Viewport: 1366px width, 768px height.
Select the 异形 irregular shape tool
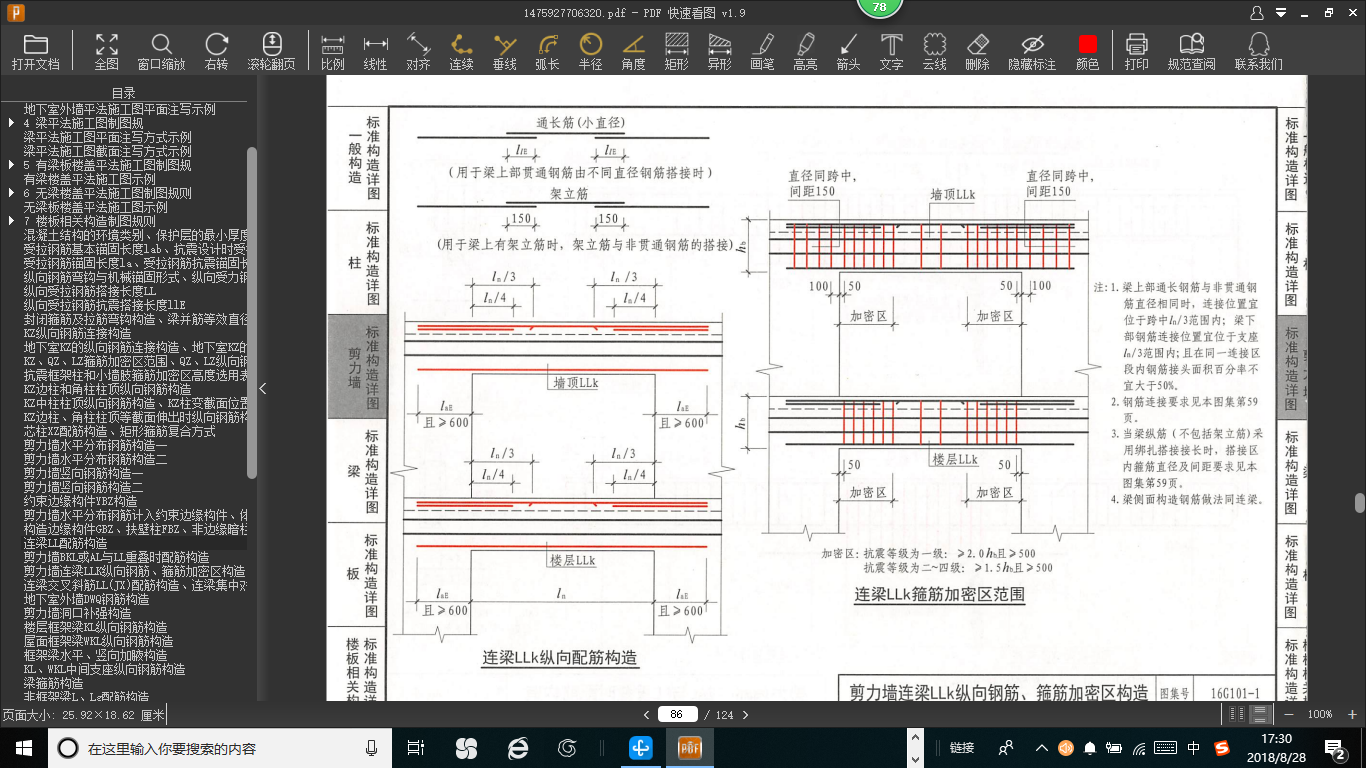tap(719, 51)
